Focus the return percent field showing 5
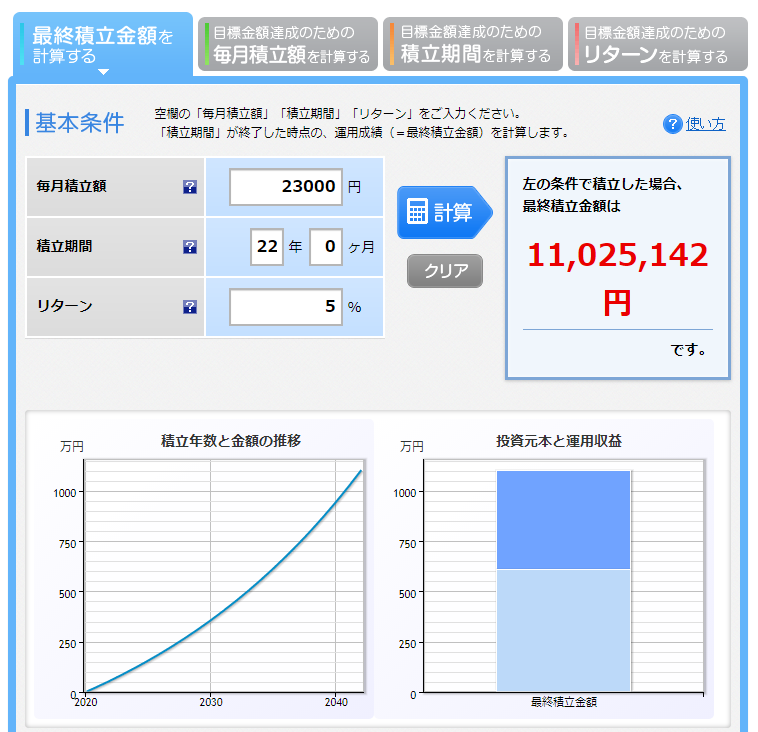The width and height of the screenshot is (758, 732). coord(286,307)
